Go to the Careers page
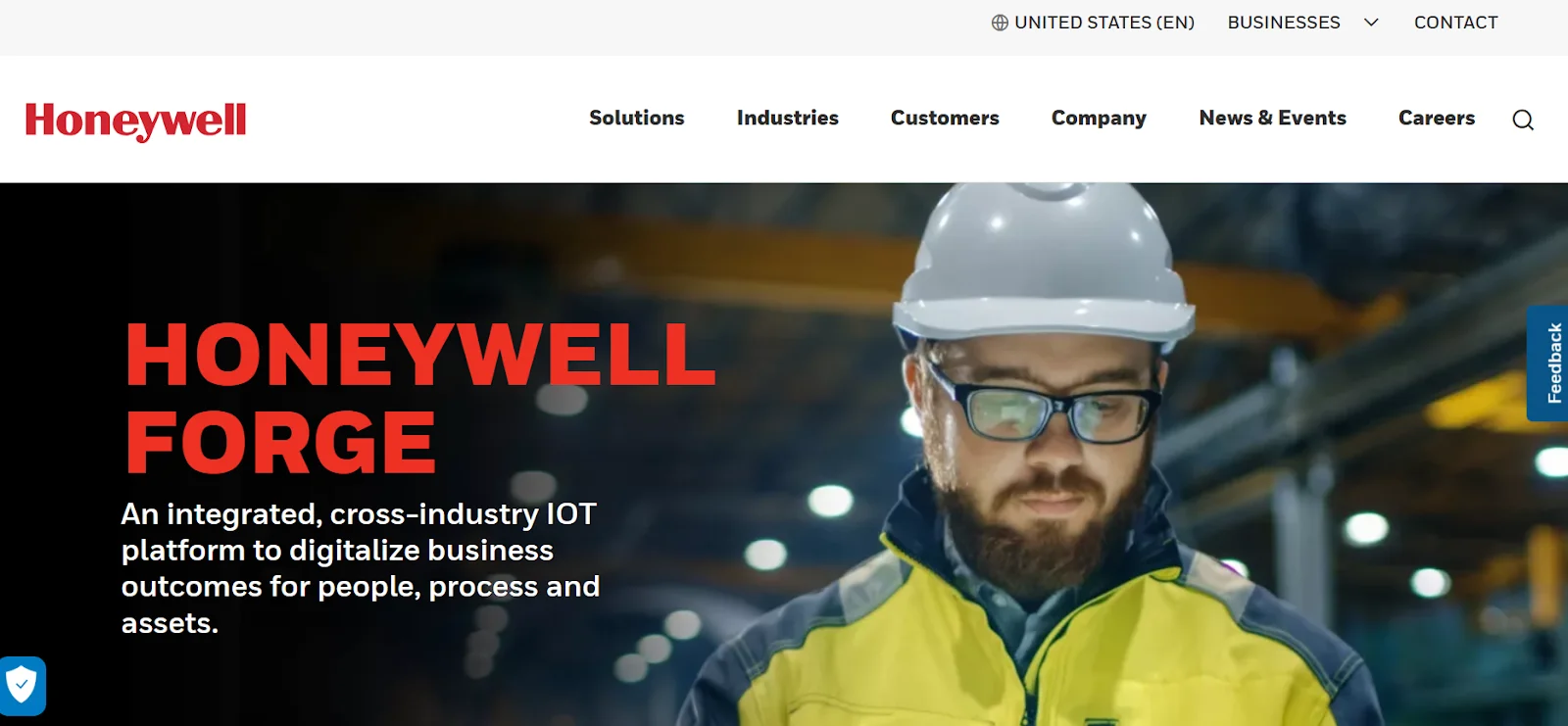The image size is (1568, 726). [x=1437, y=118]
